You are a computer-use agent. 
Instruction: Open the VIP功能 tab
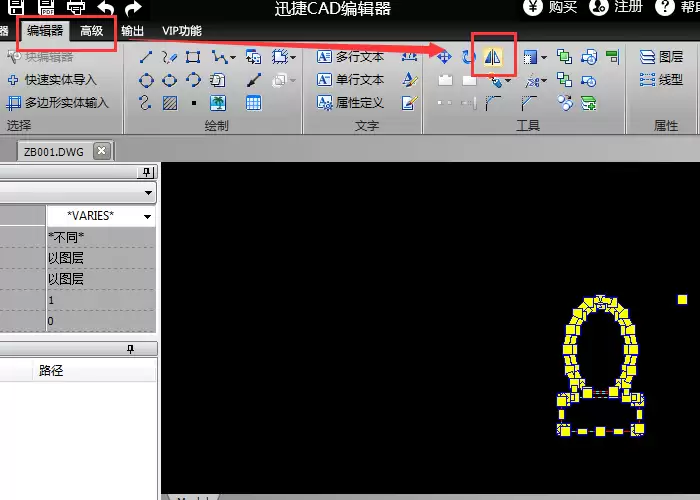(x=182, y=31)
